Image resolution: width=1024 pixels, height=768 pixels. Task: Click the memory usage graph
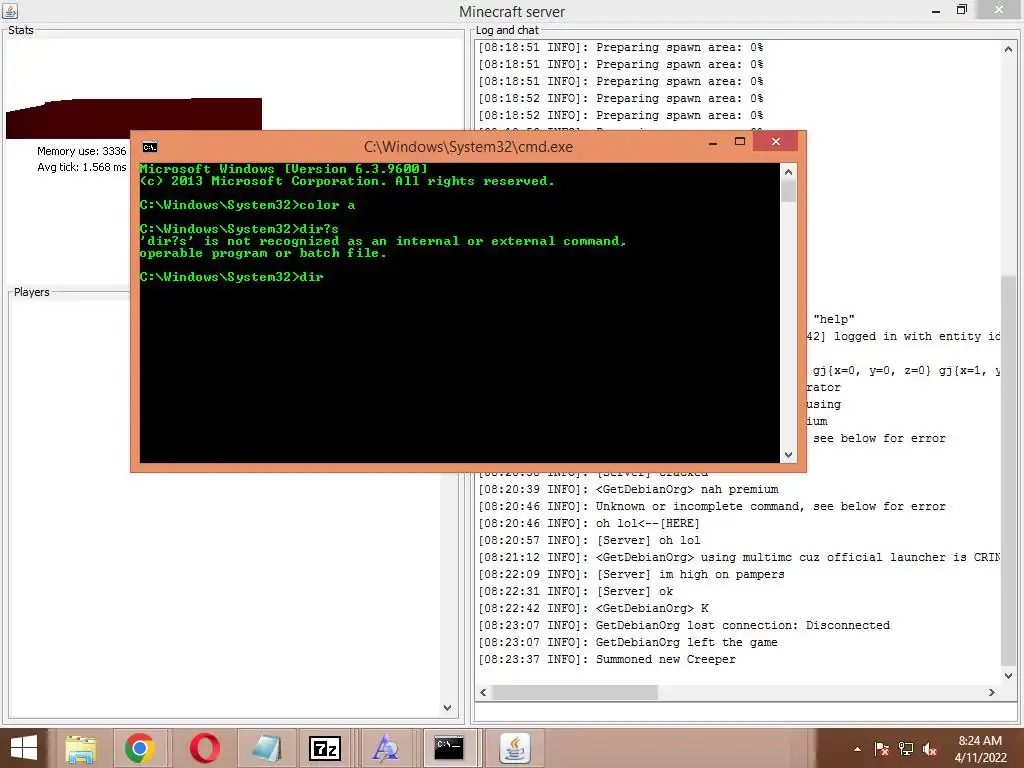point(134,118)
